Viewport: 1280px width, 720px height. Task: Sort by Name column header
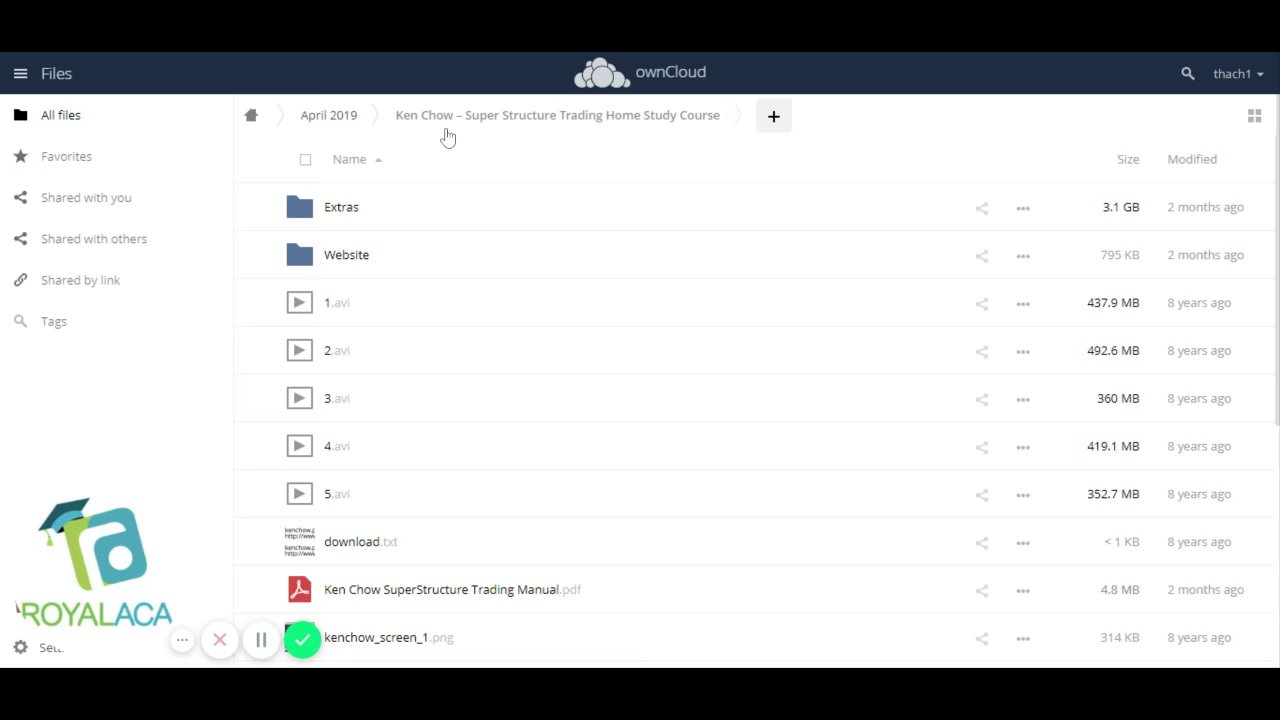point(349,159)
